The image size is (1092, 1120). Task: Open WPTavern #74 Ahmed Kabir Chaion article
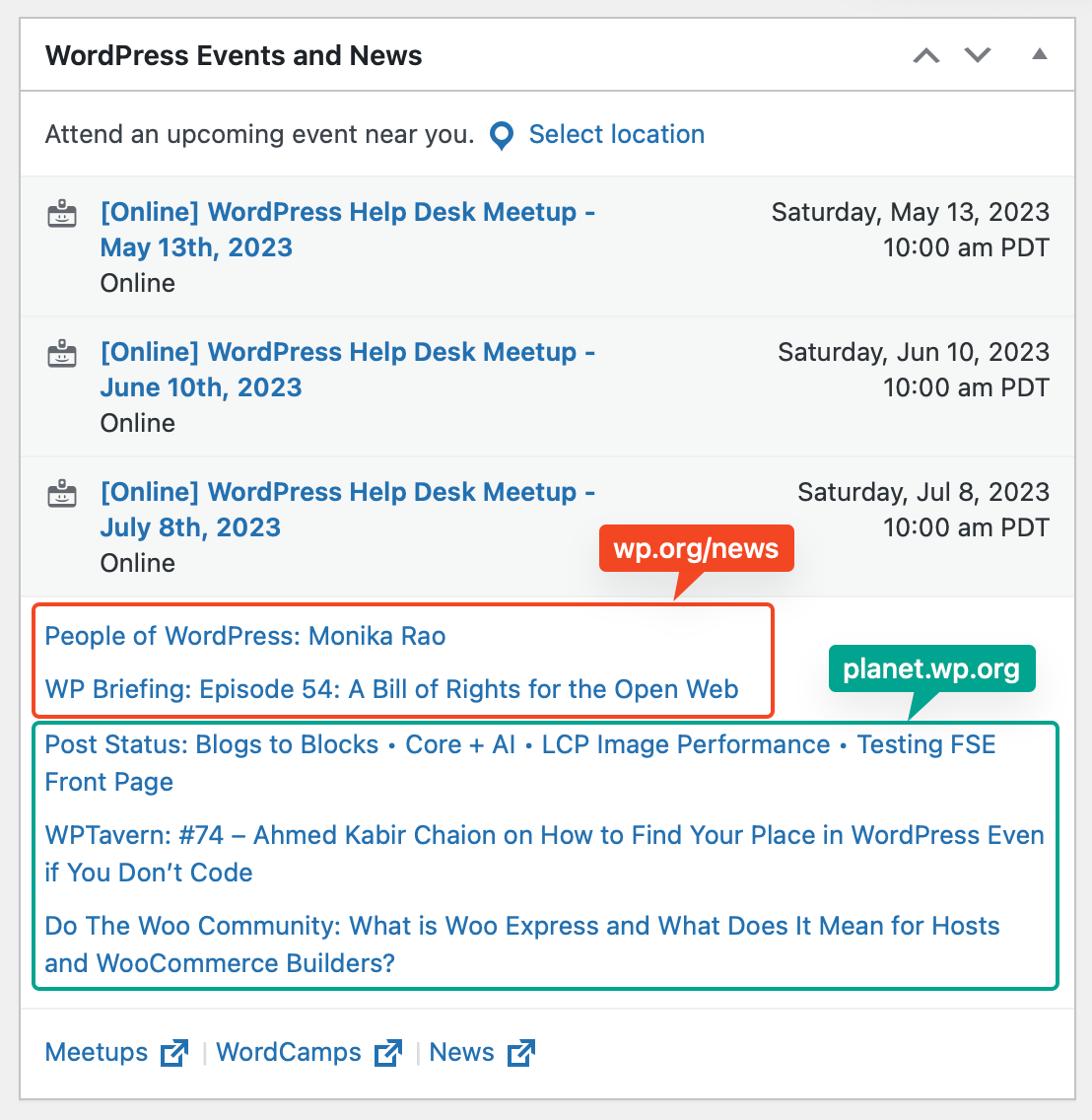[544, 854]
